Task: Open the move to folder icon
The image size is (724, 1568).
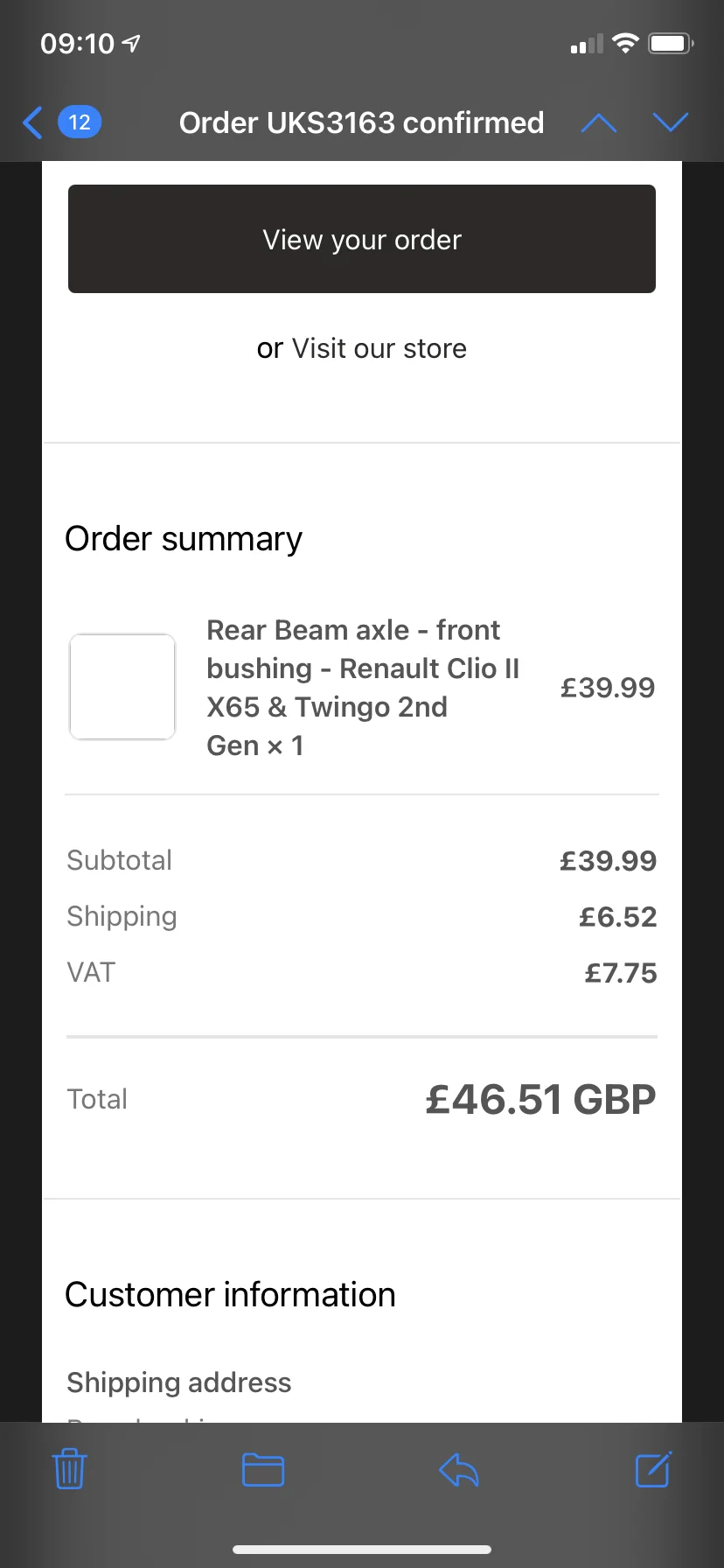Action: click(263, 1469)
